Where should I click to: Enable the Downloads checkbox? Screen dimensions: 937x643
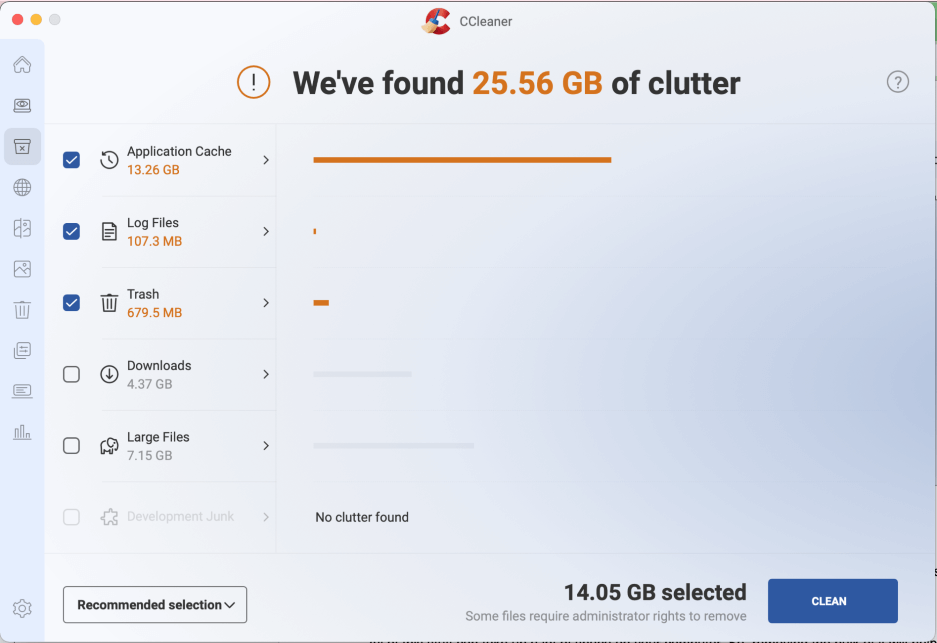coord(72,374)
